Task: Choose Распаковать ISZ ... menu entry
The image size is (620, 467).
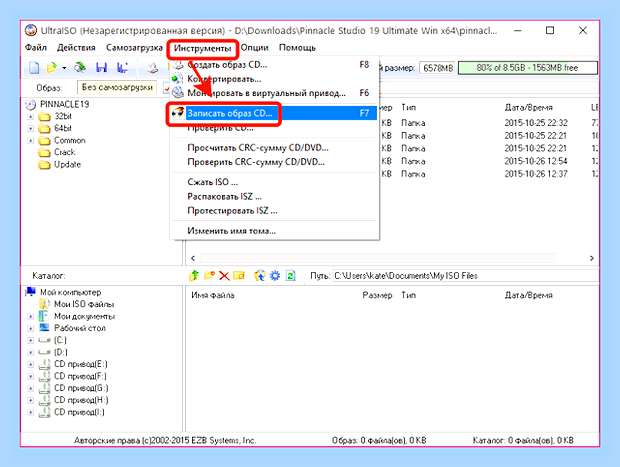Action: 274,197
